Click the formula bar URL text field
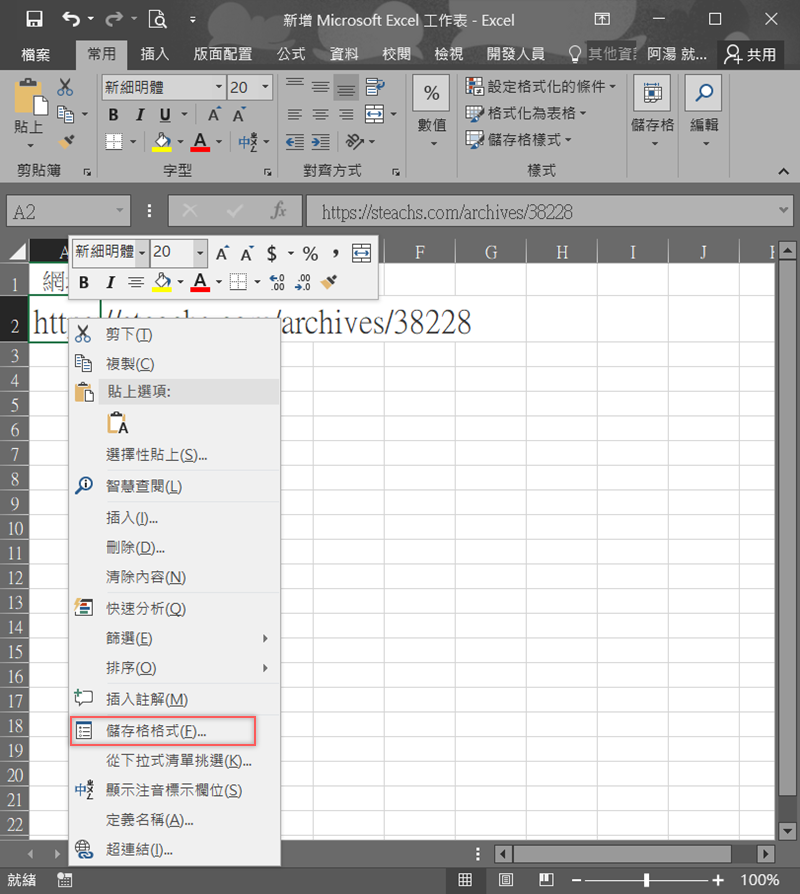 [540, 211]
